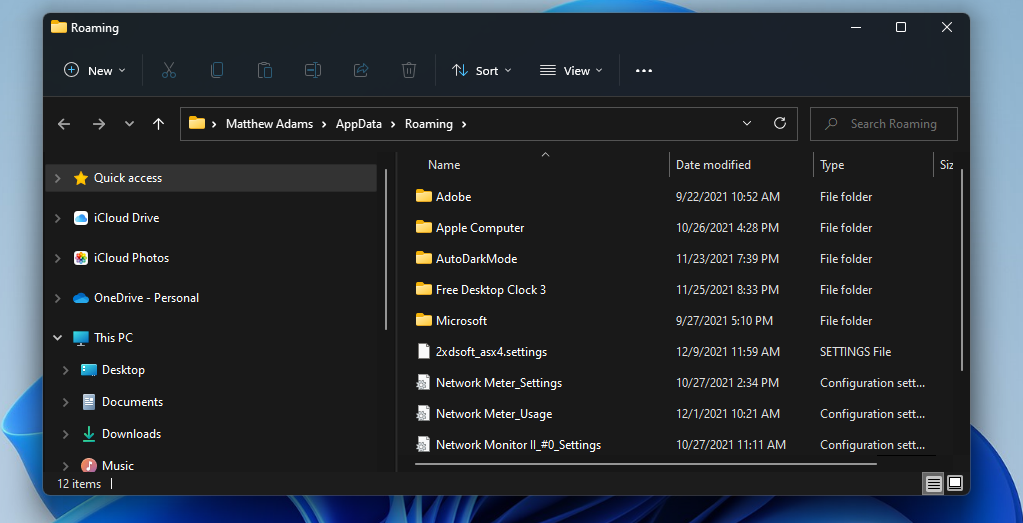
Task: Open the Sort dropdown
Action: pos(482,70)
